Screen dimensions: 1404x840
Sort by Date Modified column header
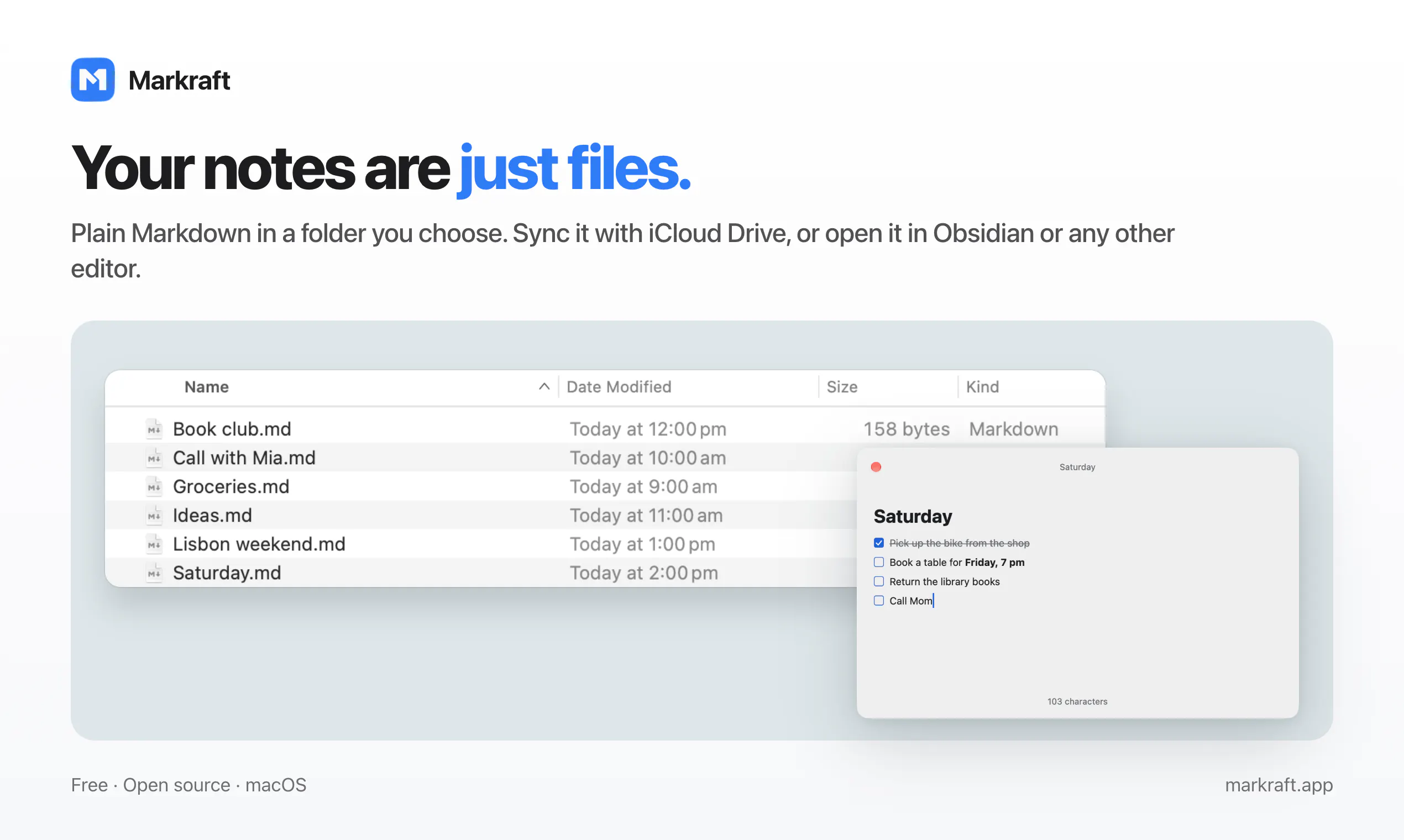click(x=619, y=387)
